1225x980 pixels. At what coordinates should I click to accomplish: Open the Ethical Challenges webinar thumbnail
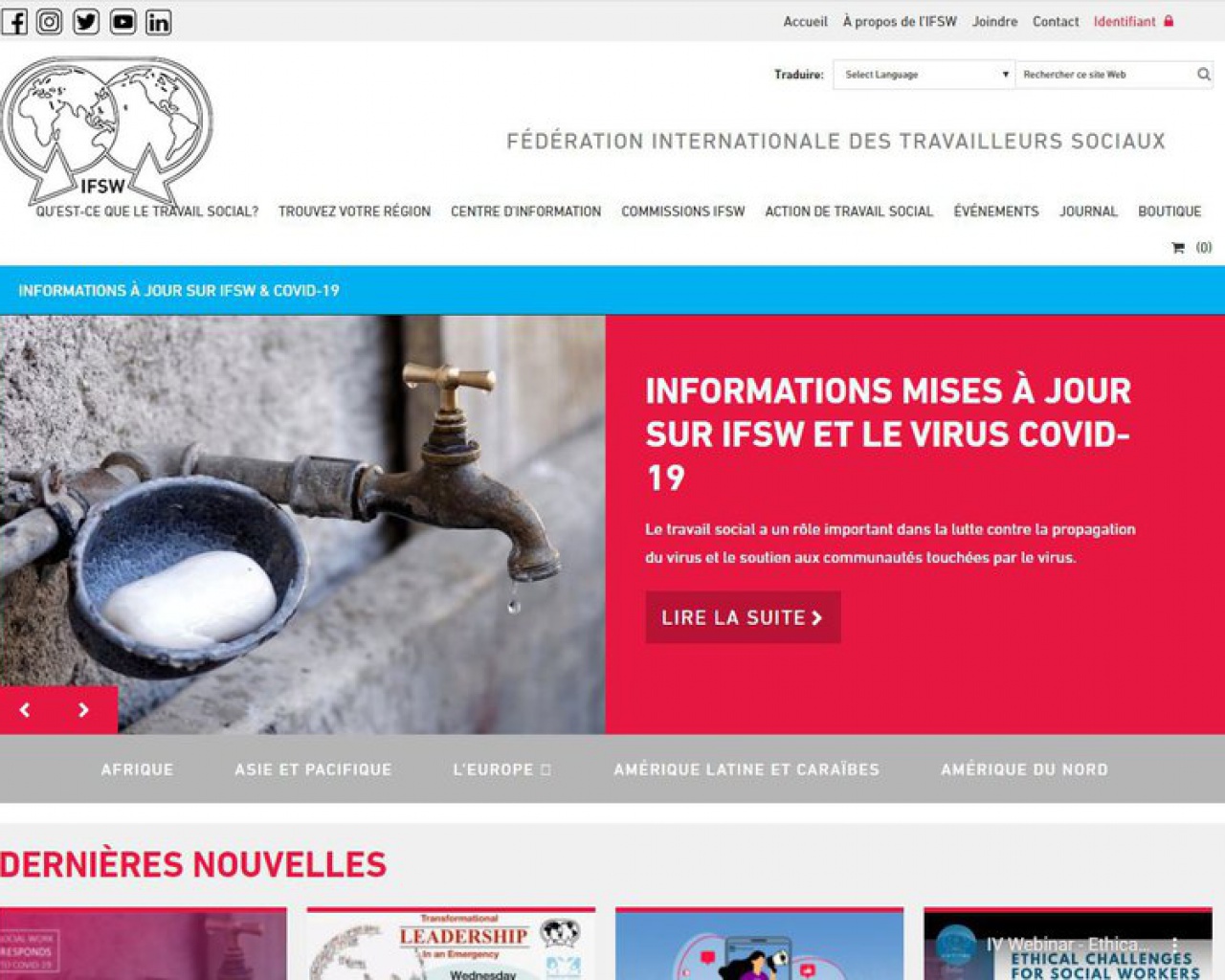point(1068,944)
